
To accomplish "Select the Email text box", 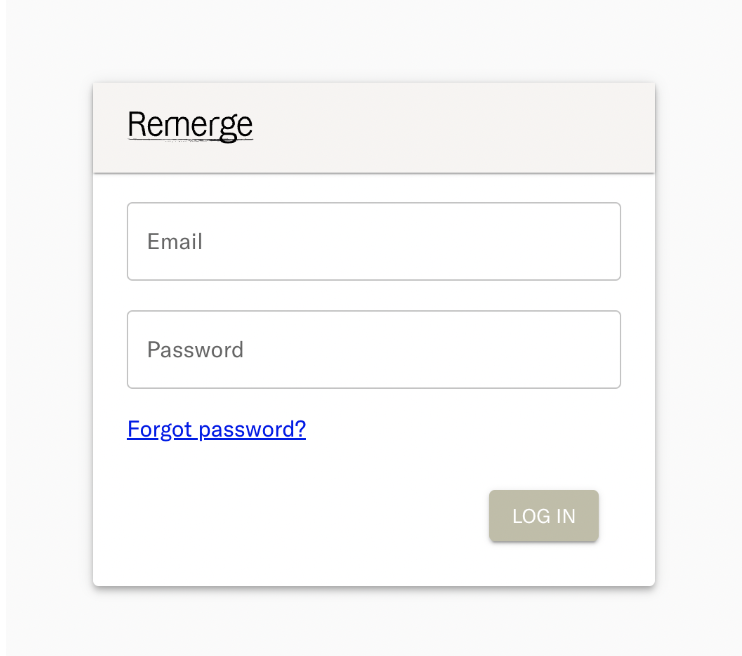I will [373, 242].
